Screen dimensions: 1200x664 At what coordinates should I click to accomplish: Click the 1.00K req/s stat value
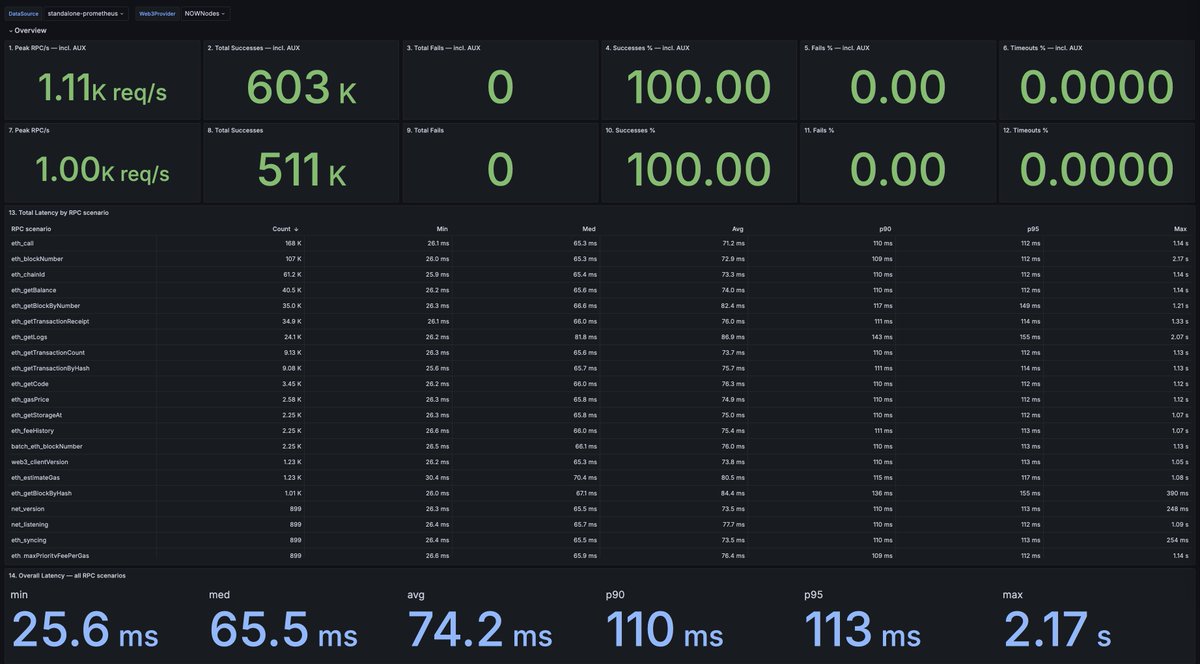click(x=102, y=172)
